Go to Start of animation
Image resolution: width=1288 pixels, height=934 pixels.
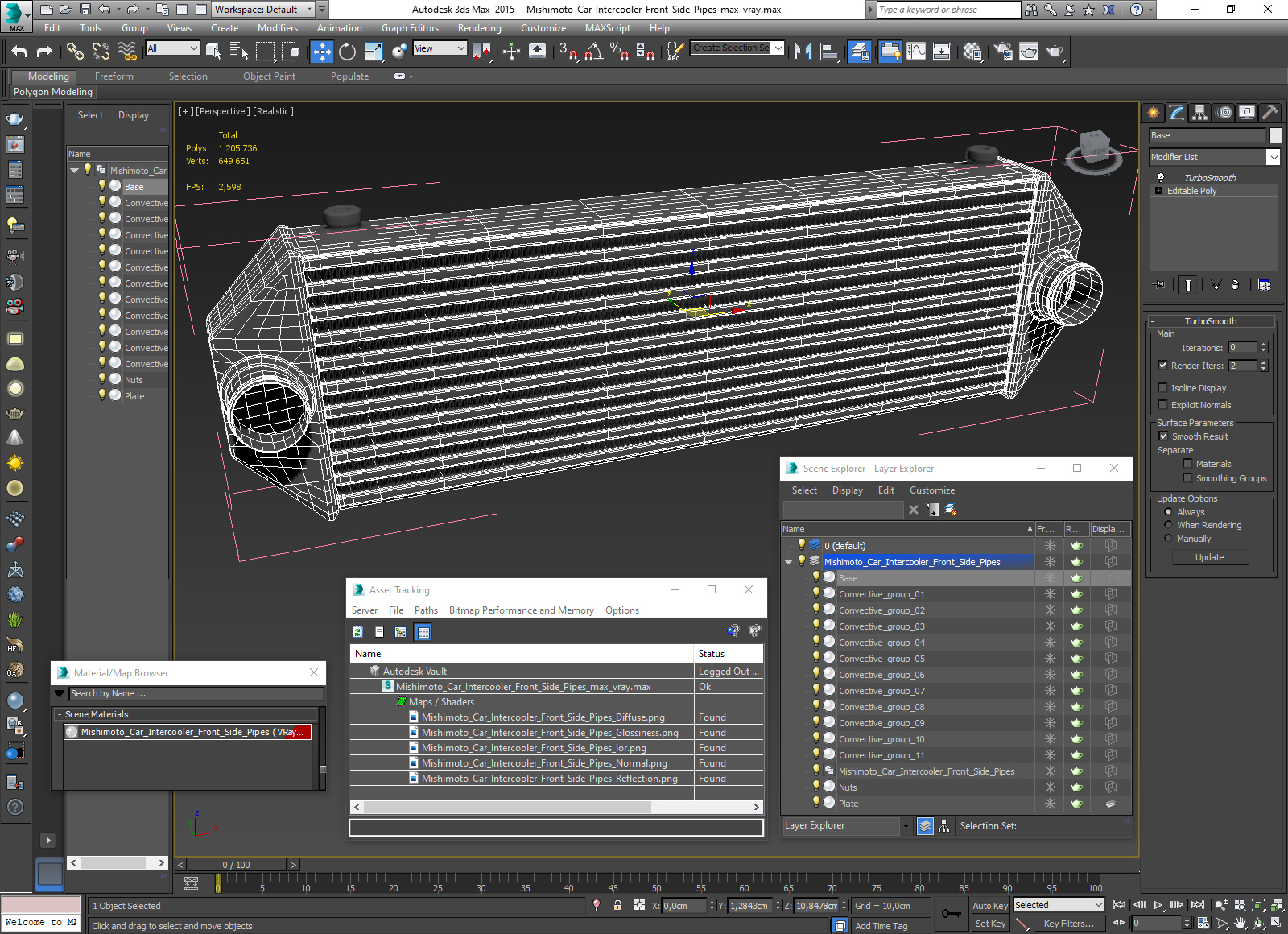point(1119,905)
